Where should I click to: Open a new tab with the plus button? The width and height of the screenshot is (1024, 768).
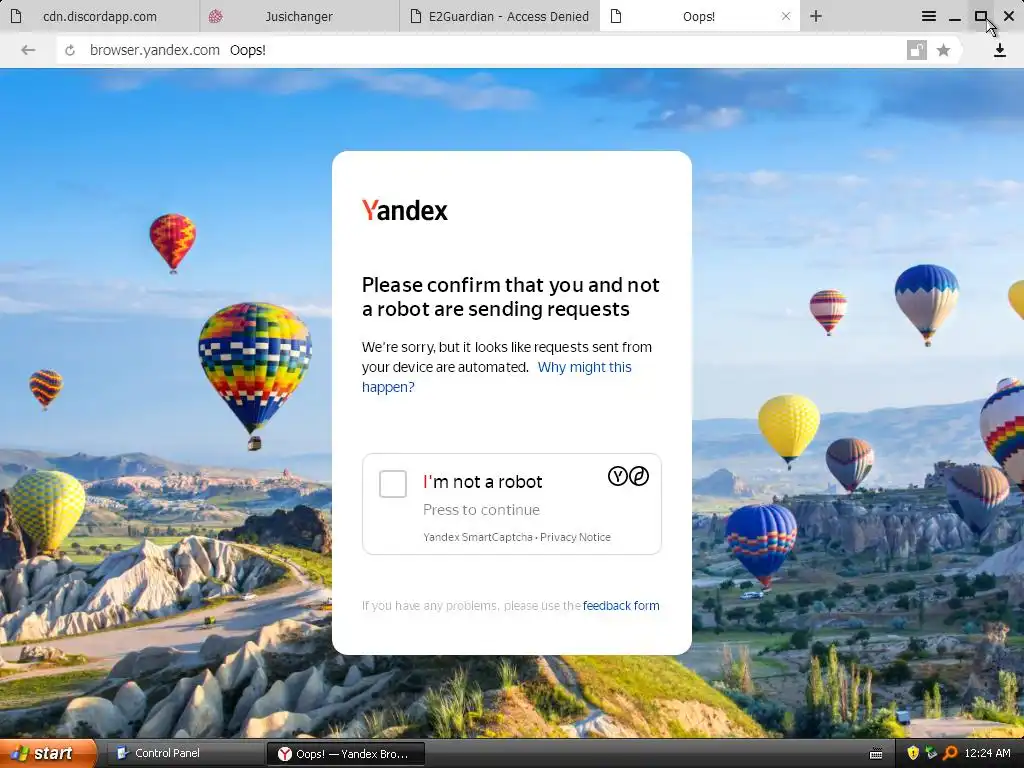point(816,16)
